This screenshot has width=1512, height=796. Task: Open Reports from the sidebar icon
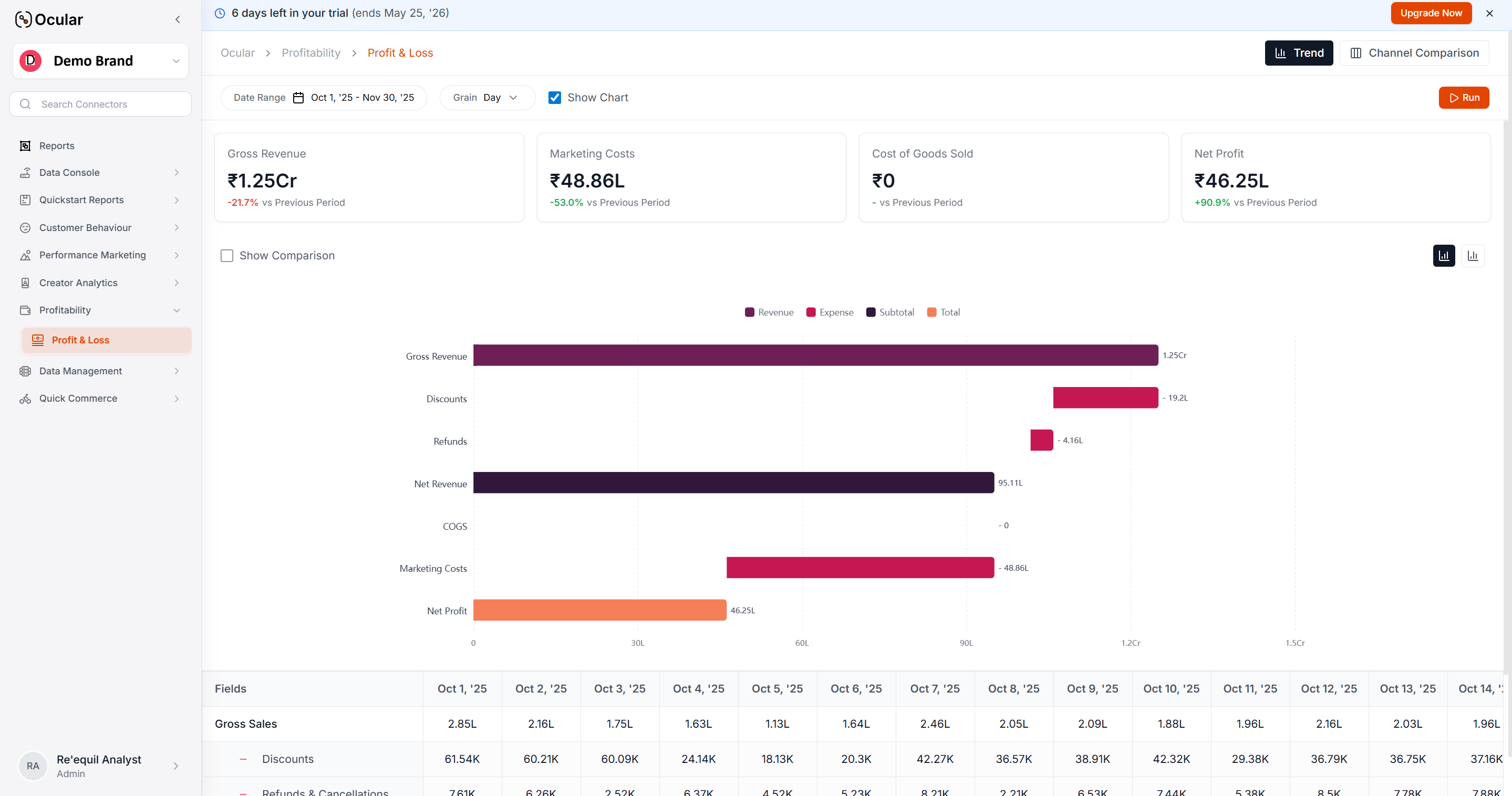coord(25,145)
